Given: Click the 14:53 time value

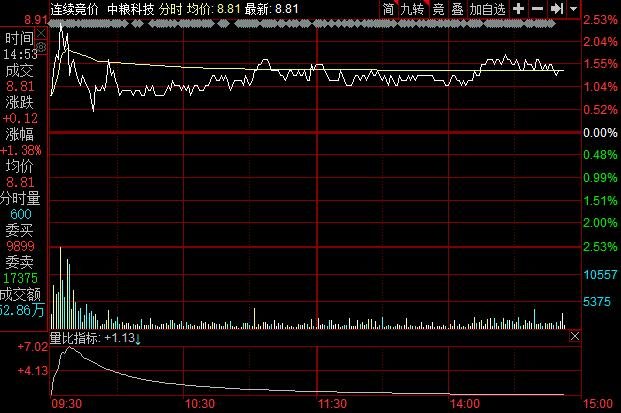Looking at the screenshot, I should [x=20, y=54].
